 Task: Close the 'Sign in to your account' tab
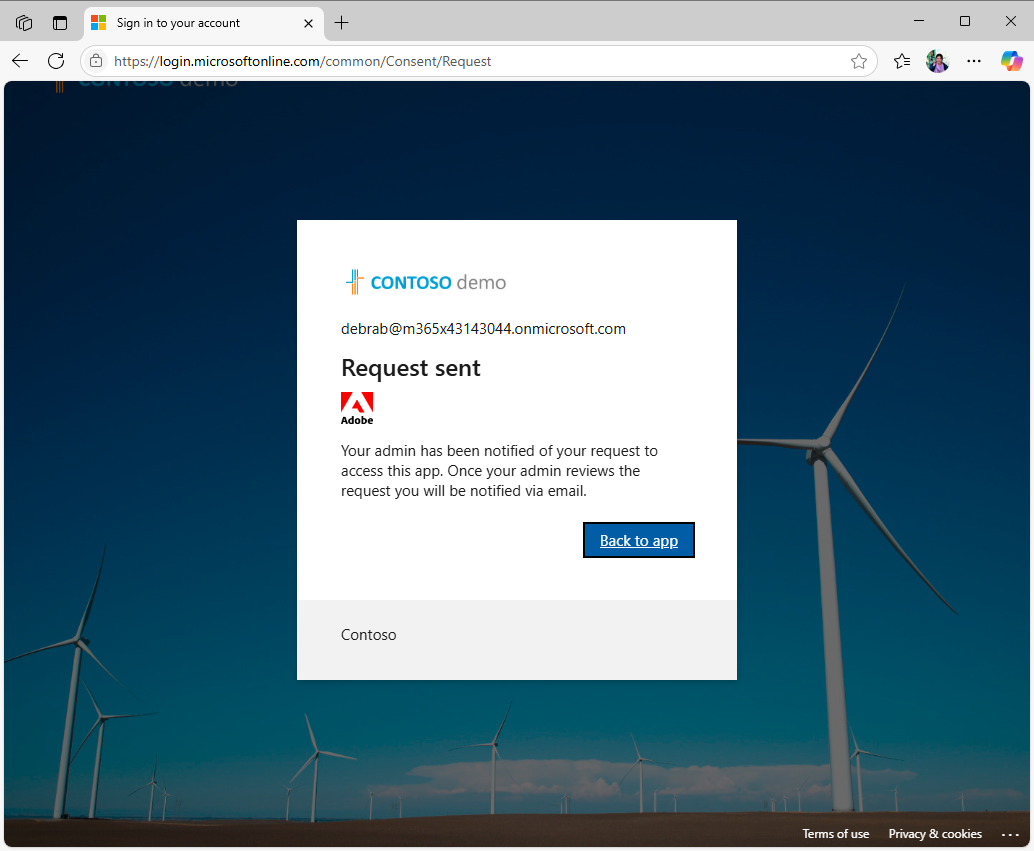point(308,23)
